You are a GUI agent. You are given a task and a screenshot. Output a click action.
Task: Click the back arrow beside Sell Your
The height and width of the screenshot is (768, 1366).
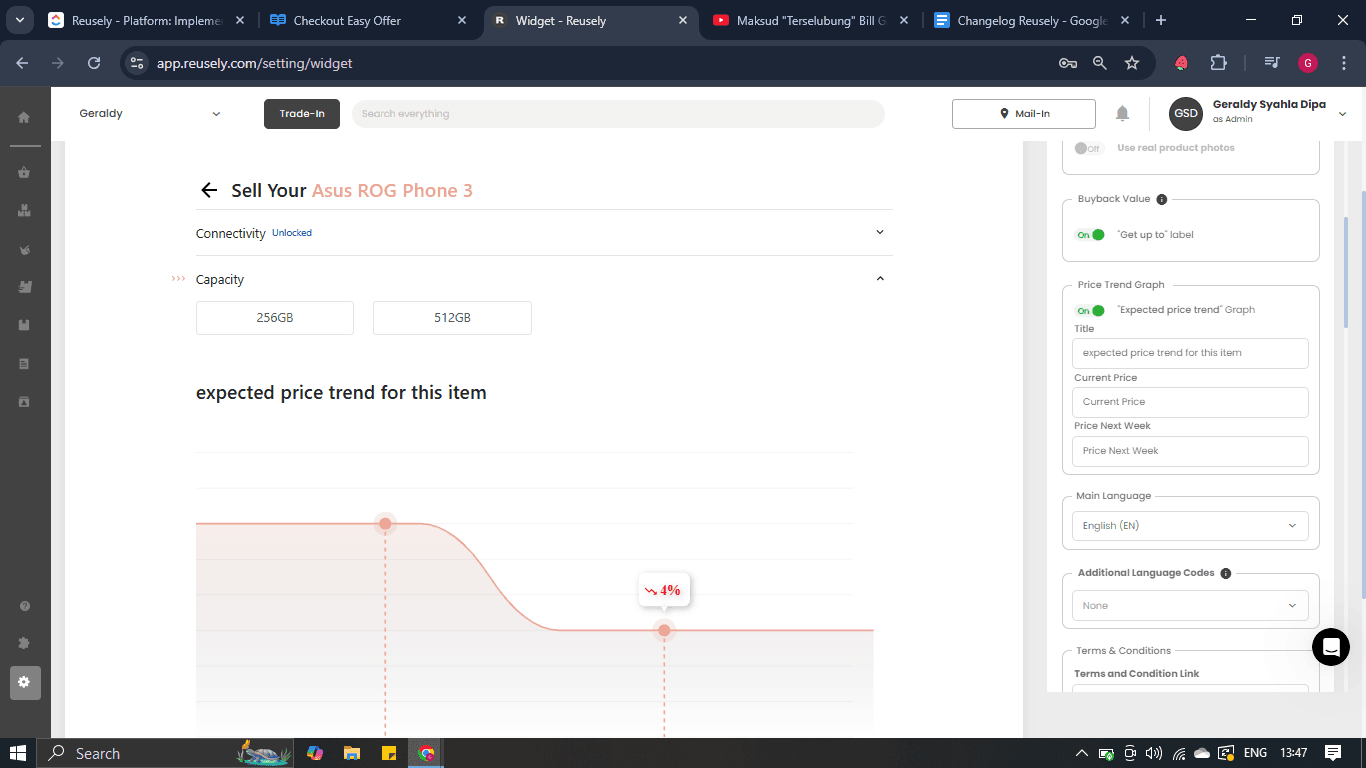click(208, 190)
